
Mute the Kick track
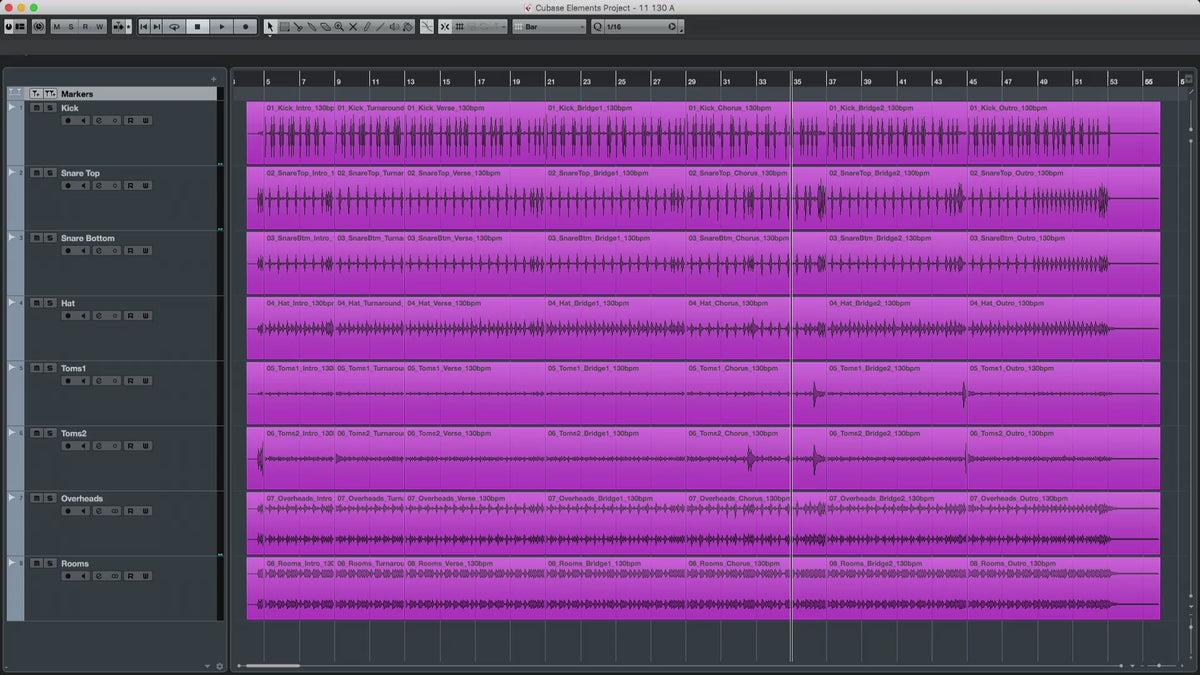pyautogui.click(x=36, y=108)
